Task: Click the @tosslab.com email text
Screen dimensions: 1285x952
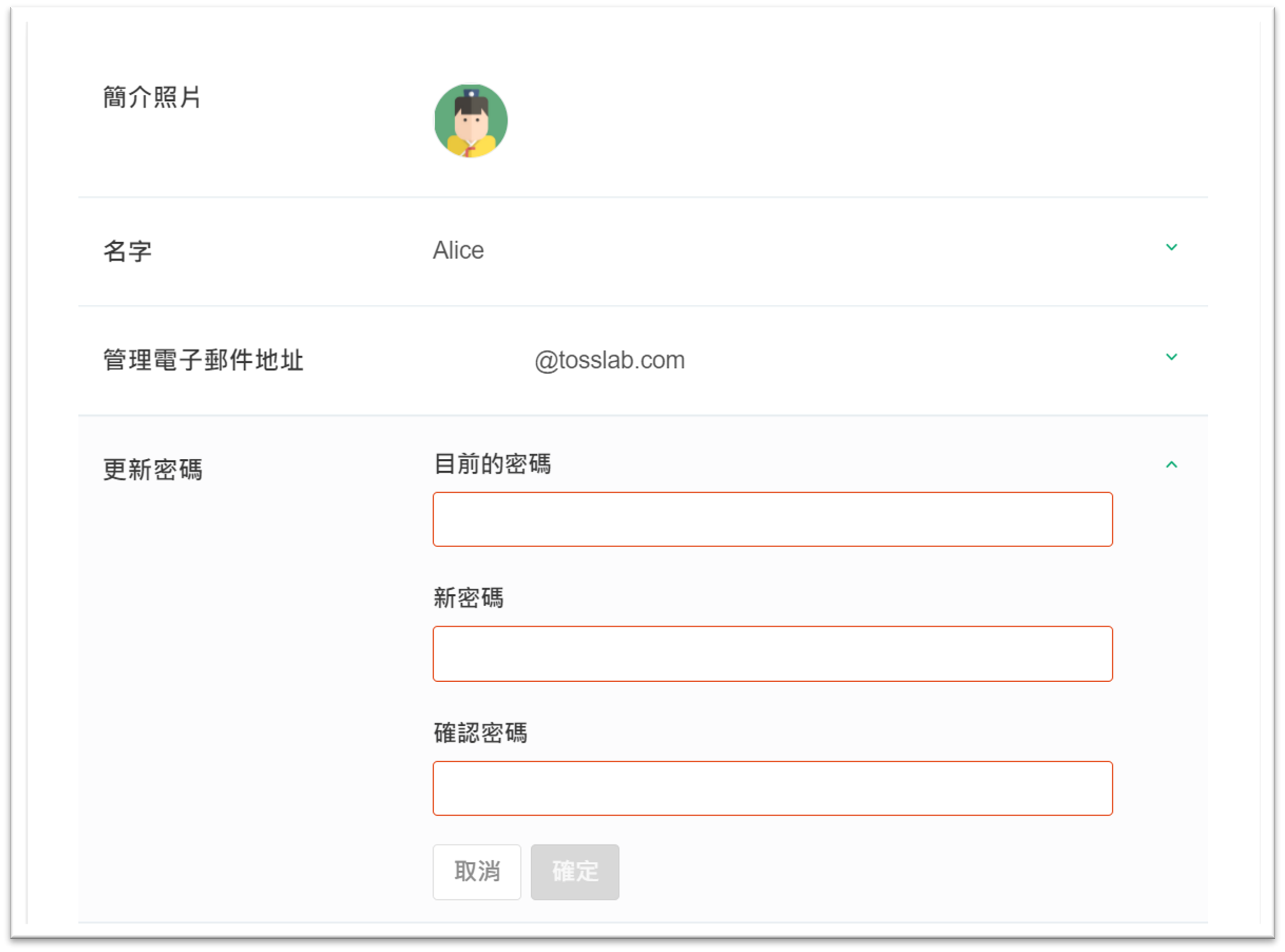Action: pyautogui.click(x=609, y=360)
